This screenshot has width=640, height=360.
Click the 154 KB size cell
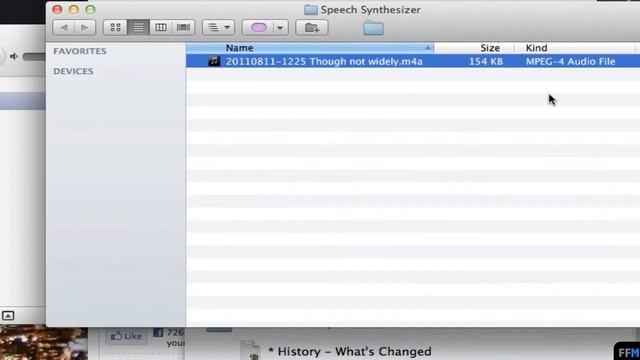486,62
